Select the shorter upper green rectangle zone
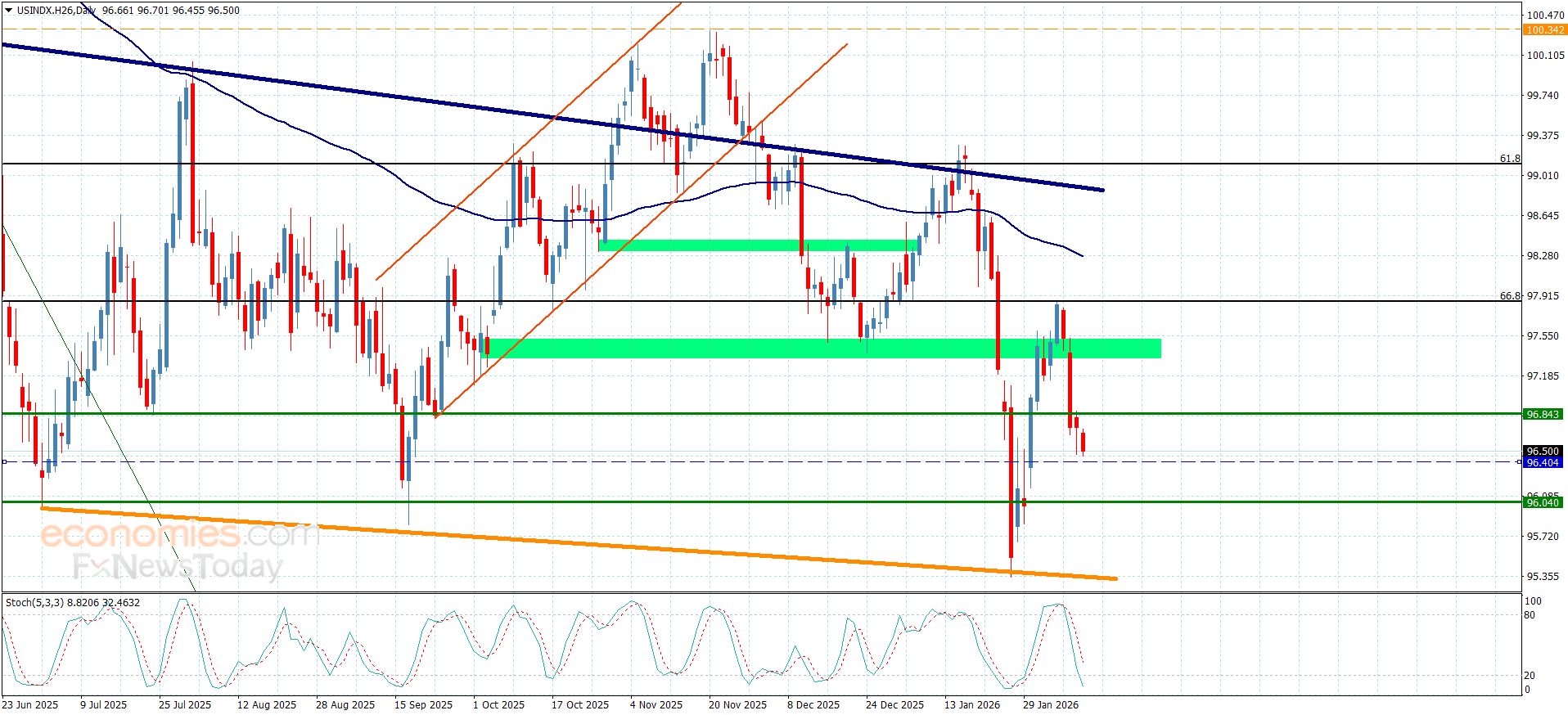 tap(759, 245)
